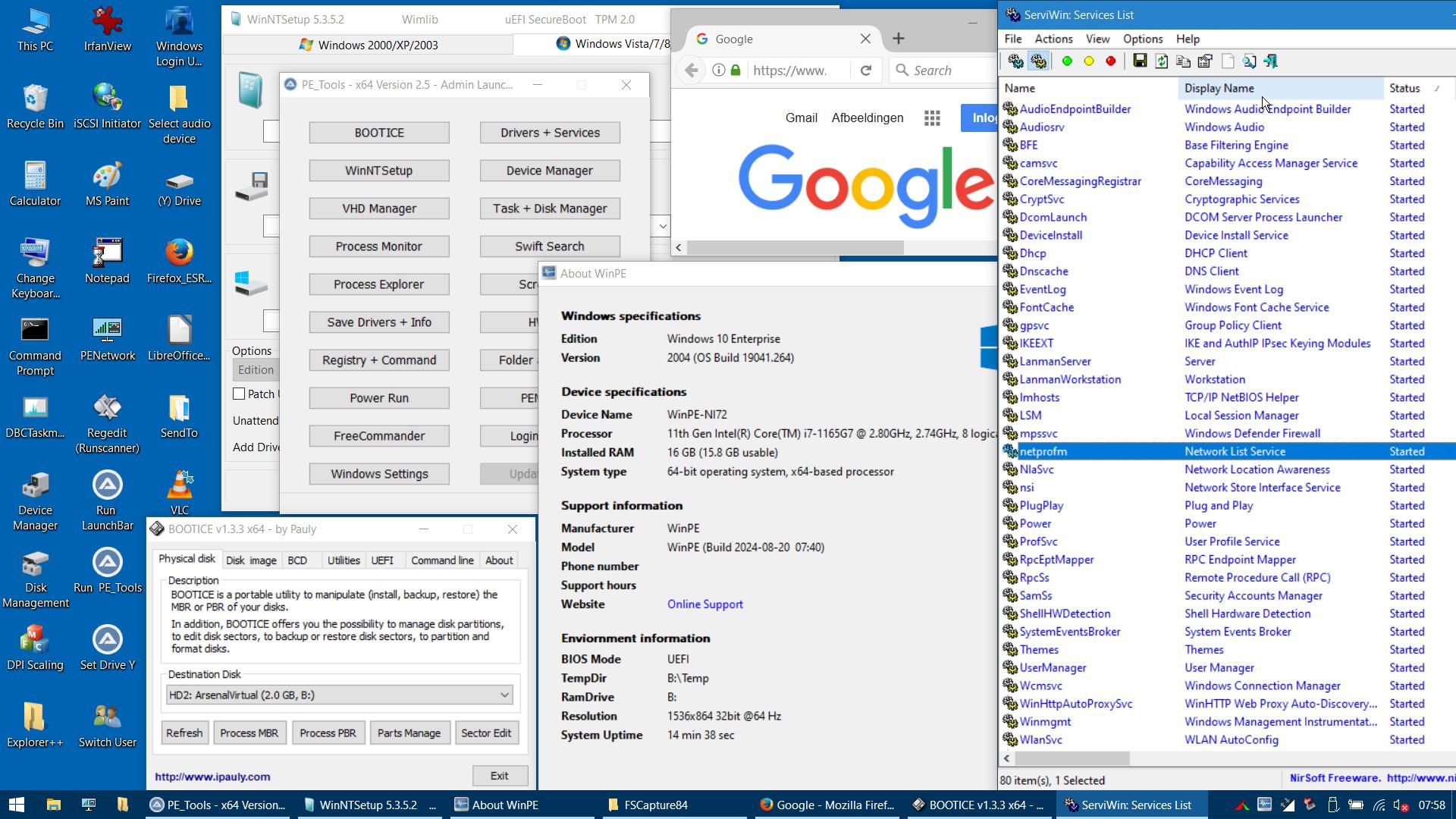Open the iSCSI Initiator desktop icon
The height and width of the screenshot is (819, 1456).
(x=107, y=107)
